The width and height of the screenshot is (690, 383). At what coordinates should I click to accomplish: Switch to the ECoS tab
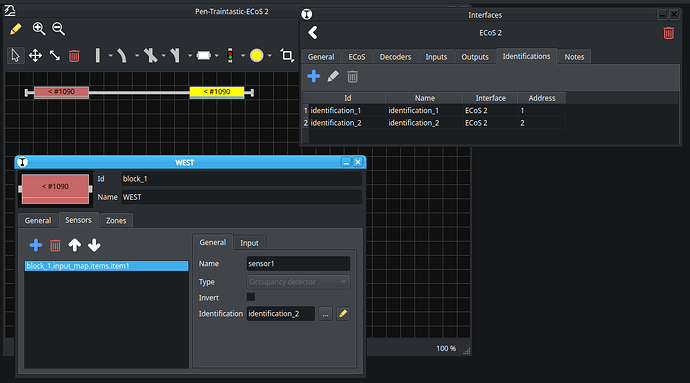point(357,57)
